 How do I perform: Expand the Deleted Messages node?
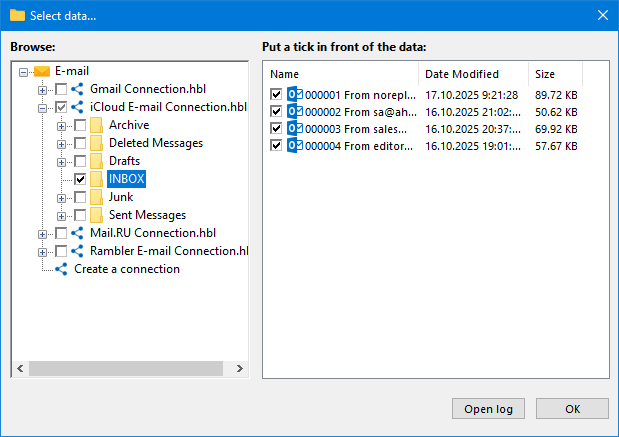click(x=61, y=144)
